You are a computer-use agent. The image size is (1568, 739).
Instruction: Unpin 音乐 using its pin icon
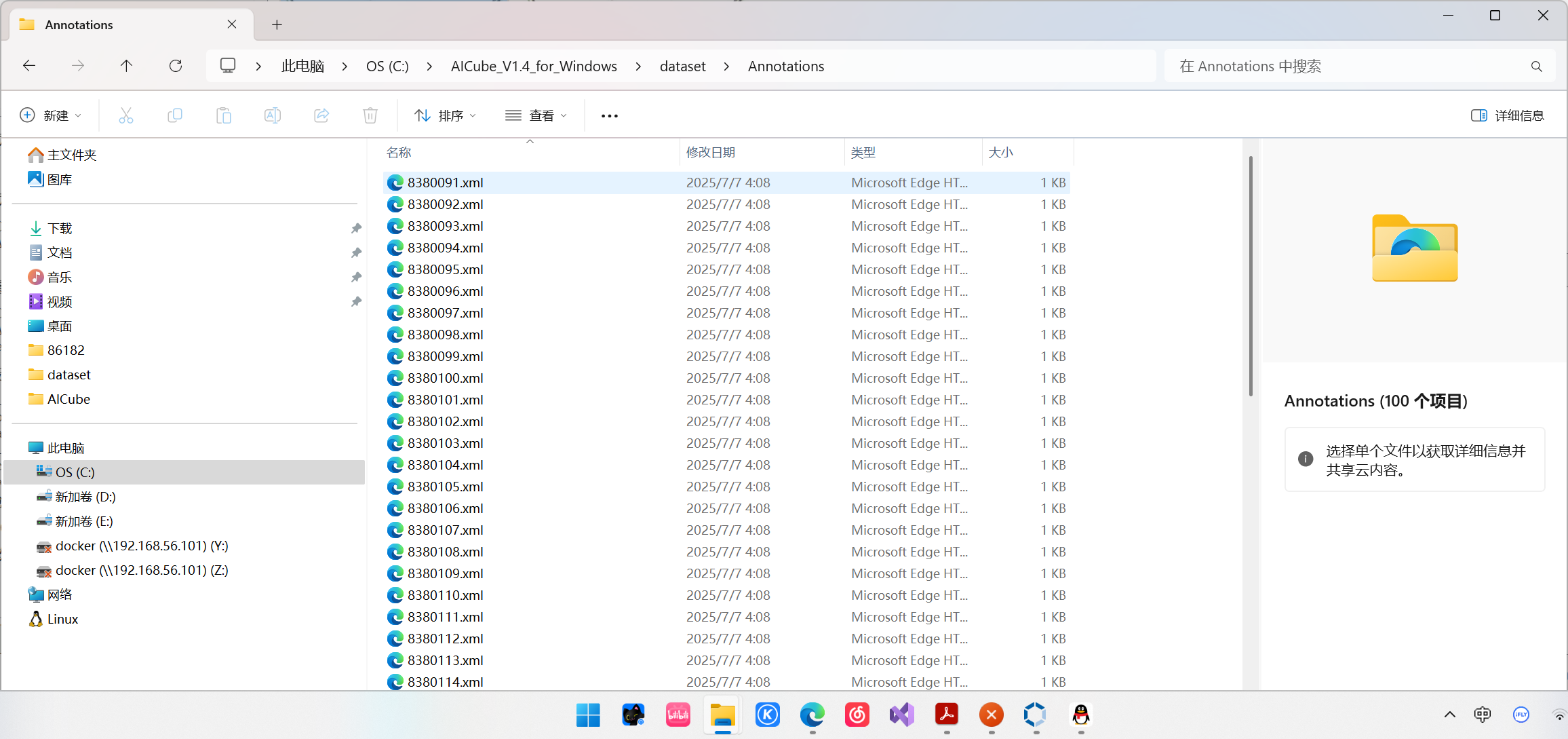point(356,277)
